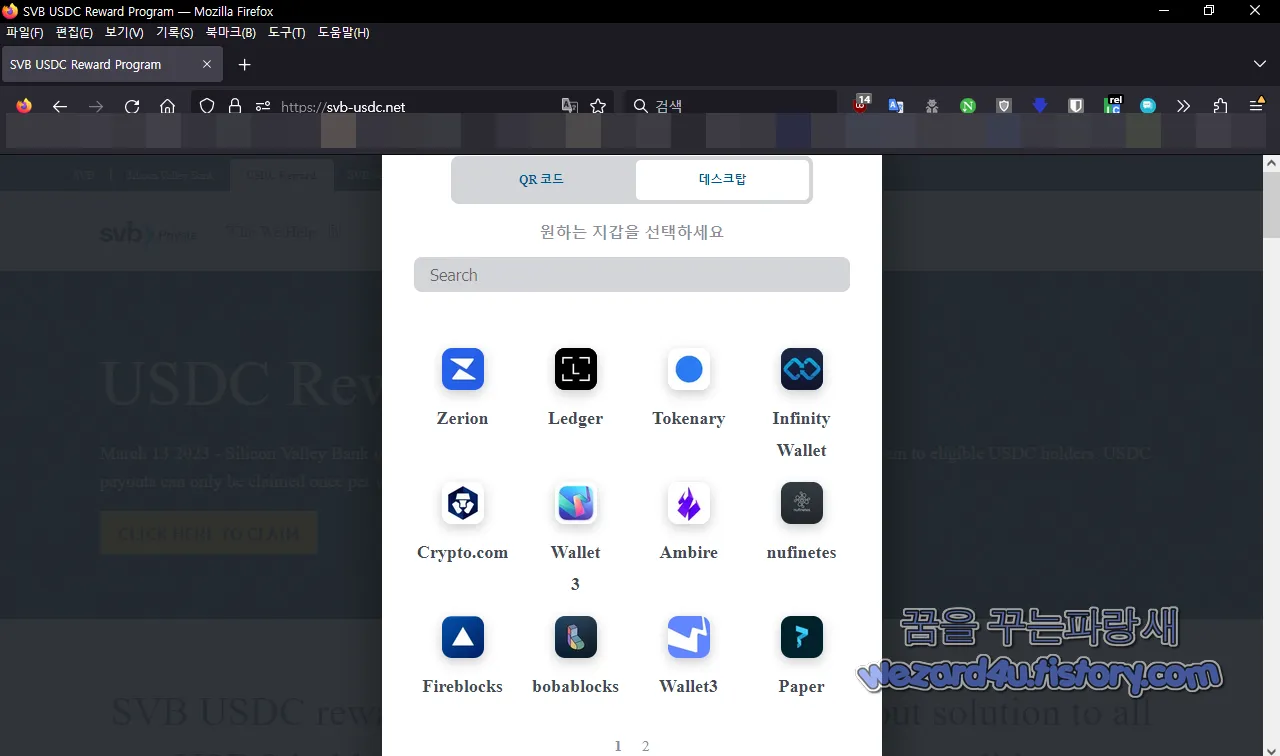The width and height of the screenshot is (1280, 756).
Task: Click the Paper wallet name
Action: [x=802, y=687]
